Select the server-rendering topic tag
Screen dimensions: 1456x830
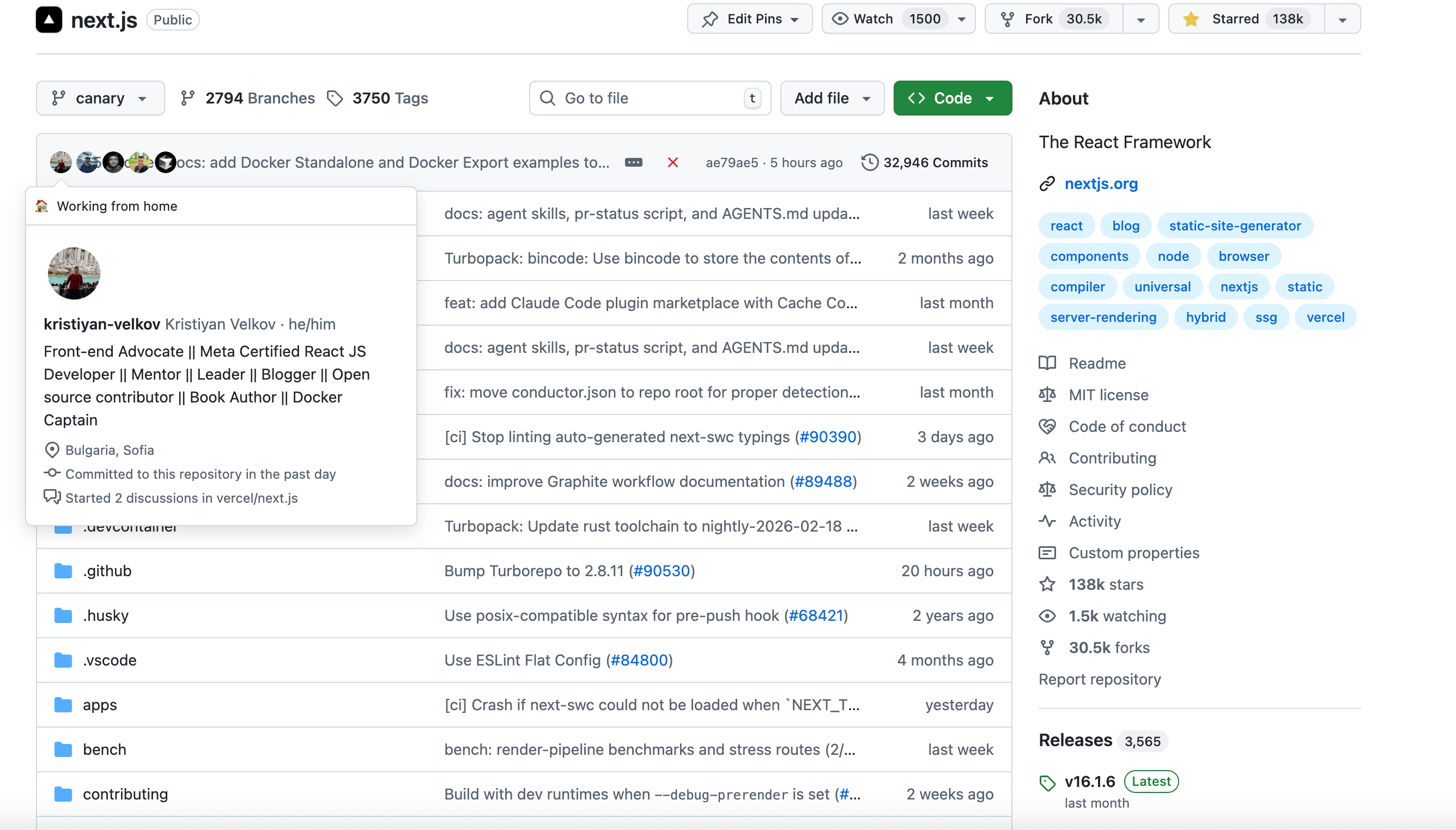[x=1103, y=317]
